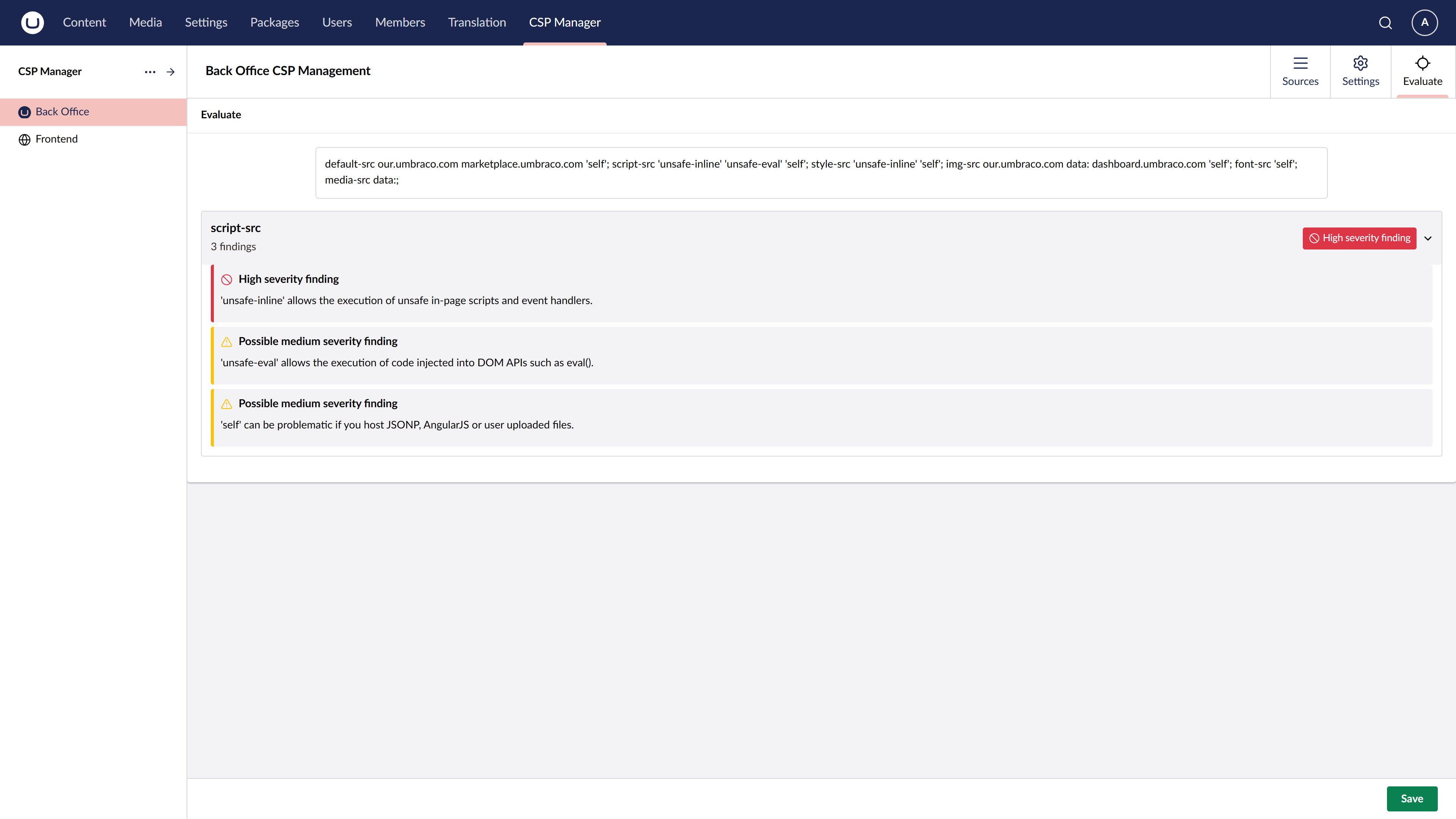The image size is (1456, 819).
Task: Open the Packages section
Action: [274, 23]
